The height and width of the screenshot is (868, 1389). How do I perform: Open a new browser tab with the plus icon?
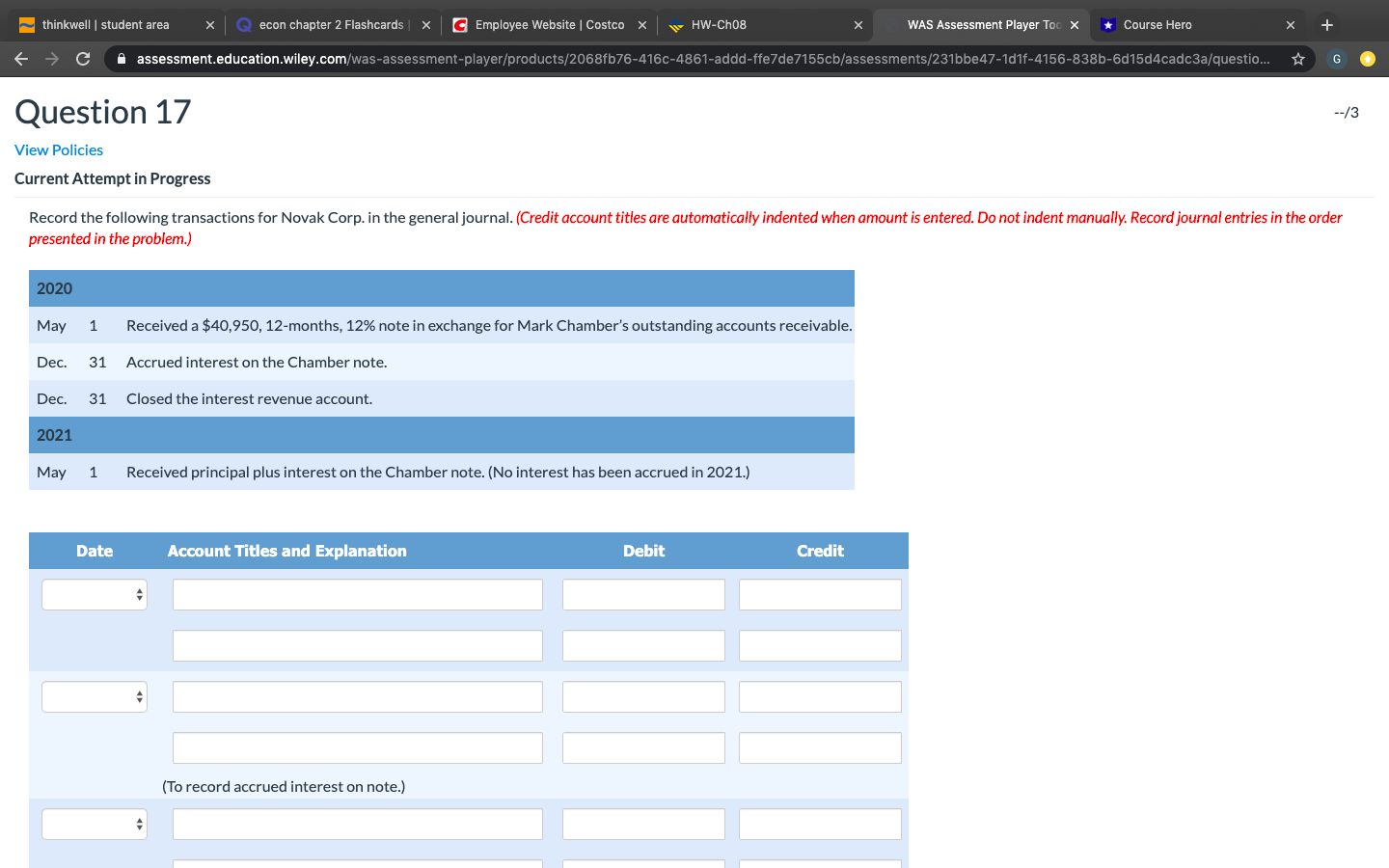(1327, 24)
